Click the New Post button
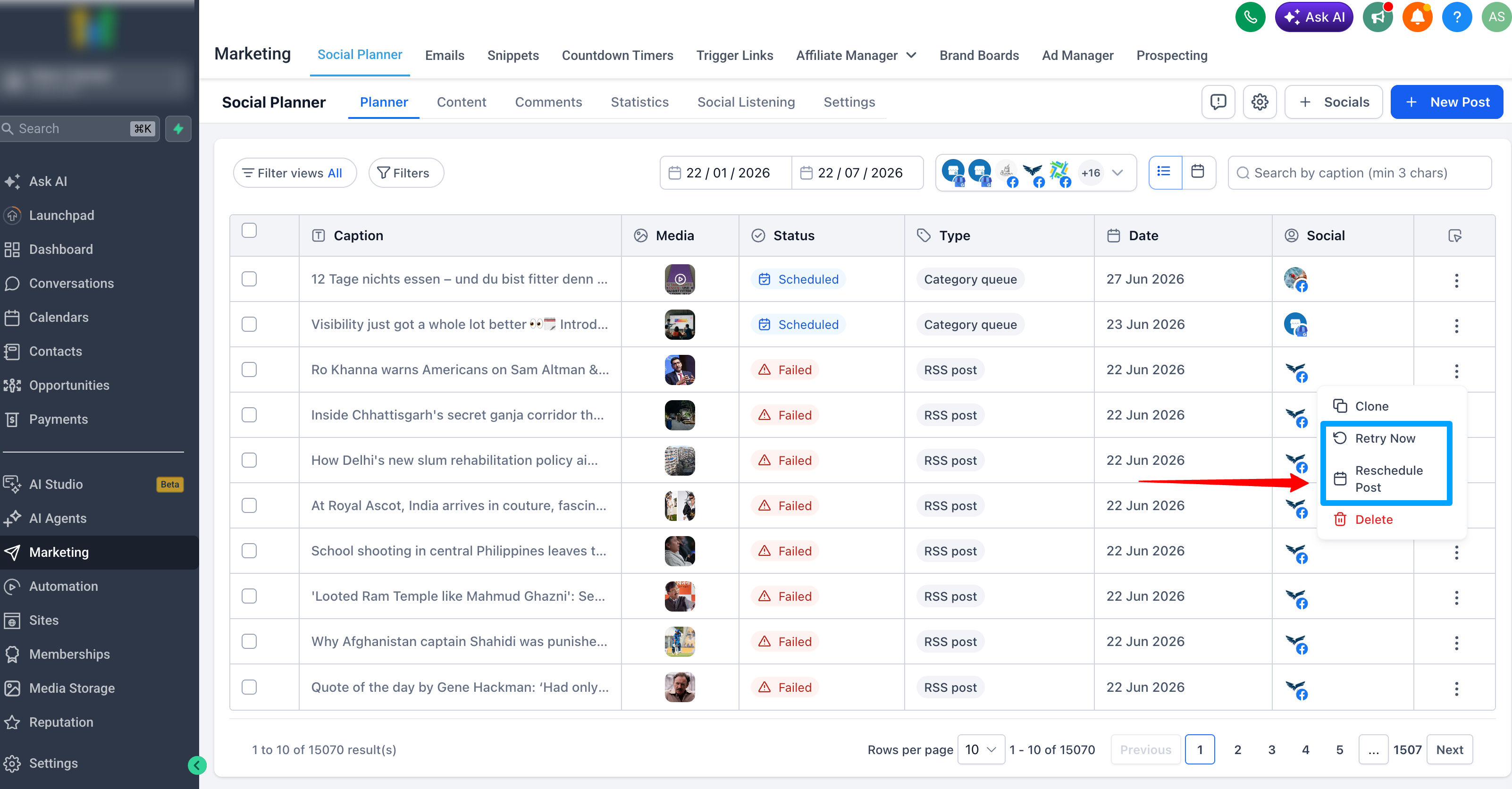The image size is (1512, 789). (x=1446, y=102)
